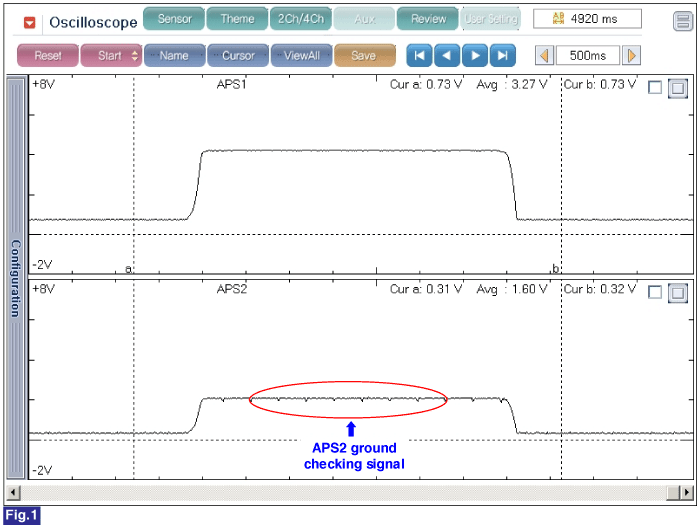
Task: Switch to 2Ch/4Ch mode
Action: (x=300, y=19)
